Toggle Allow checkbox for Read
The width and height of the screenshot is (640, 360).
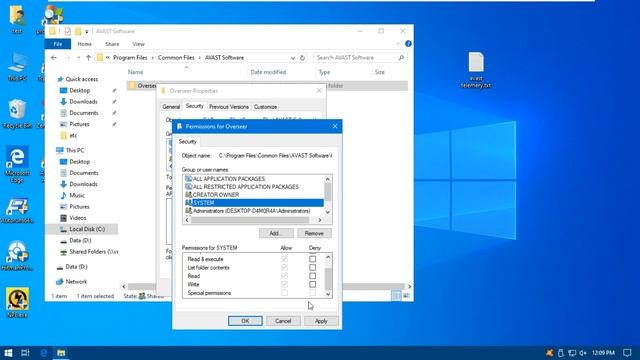pyautogui.click(x=284, y=276)
